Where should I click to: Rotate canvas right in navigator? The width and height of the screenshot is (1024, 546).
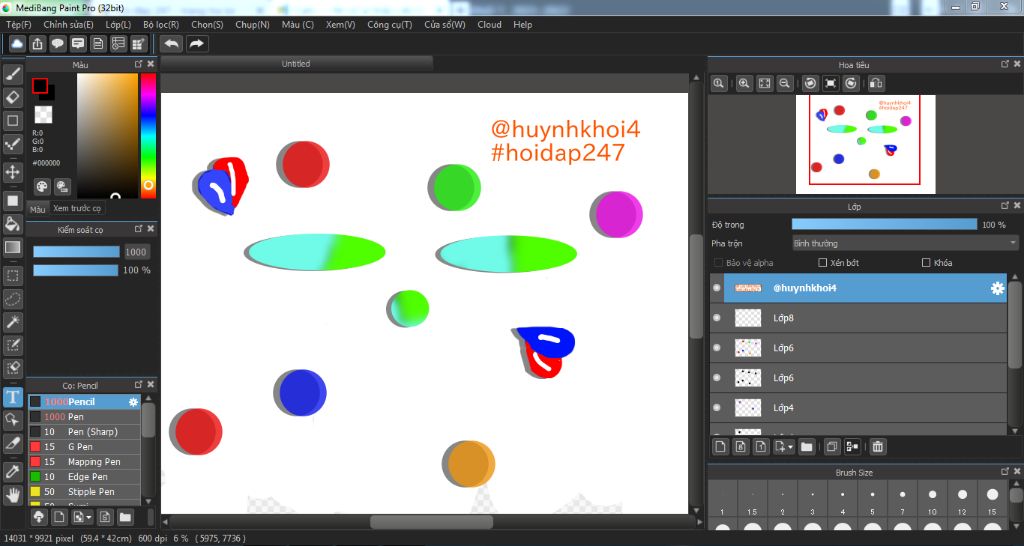click(851, 84)
